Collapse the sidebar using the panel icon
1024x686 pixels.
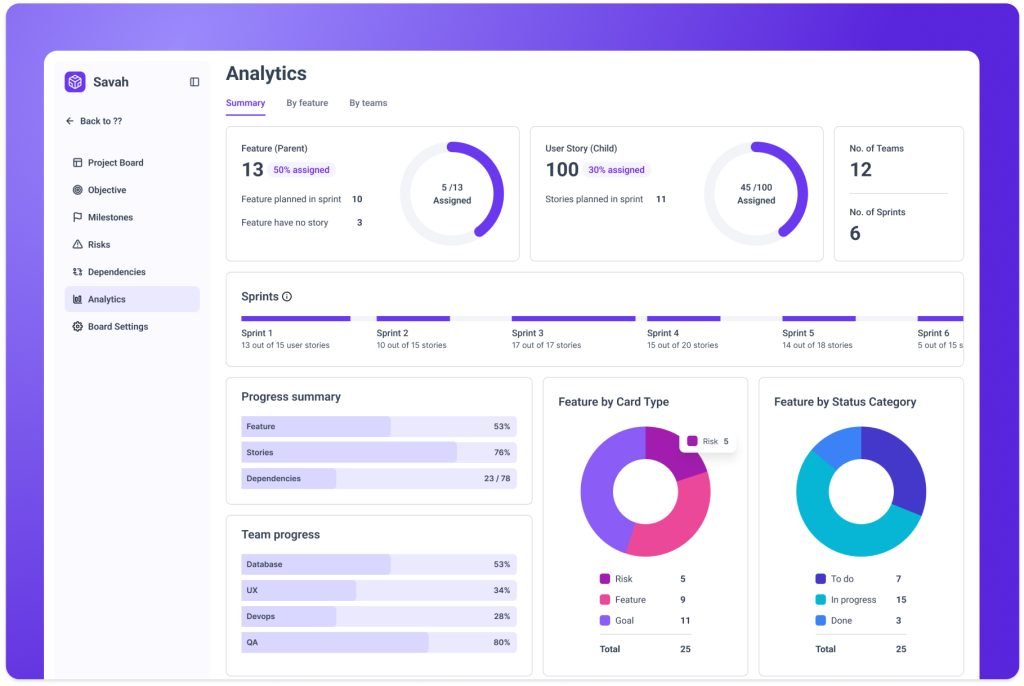click(195, 82)
